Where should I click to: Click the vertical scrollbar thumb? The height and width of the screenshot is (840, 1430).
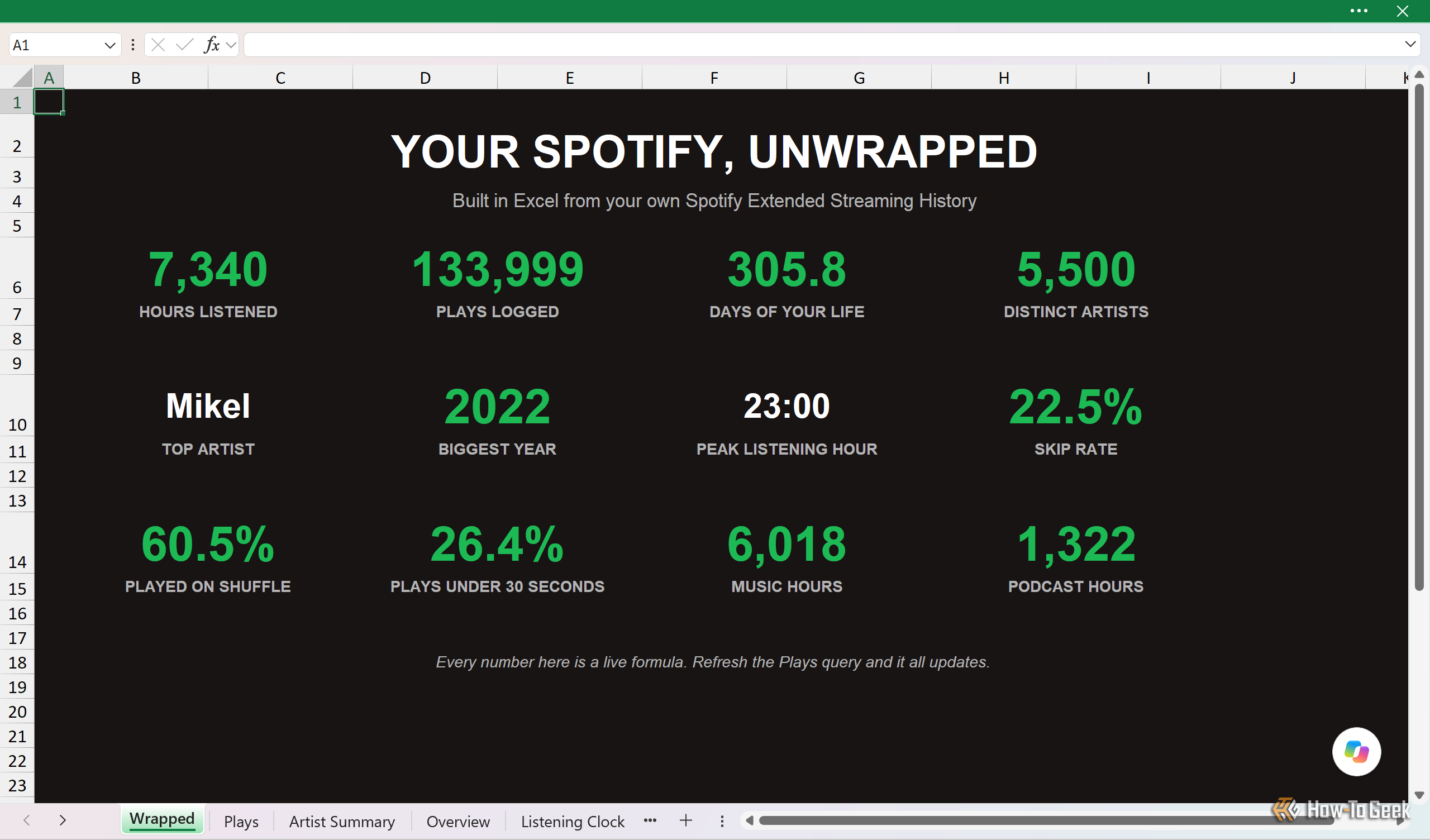coord(1419,338)
